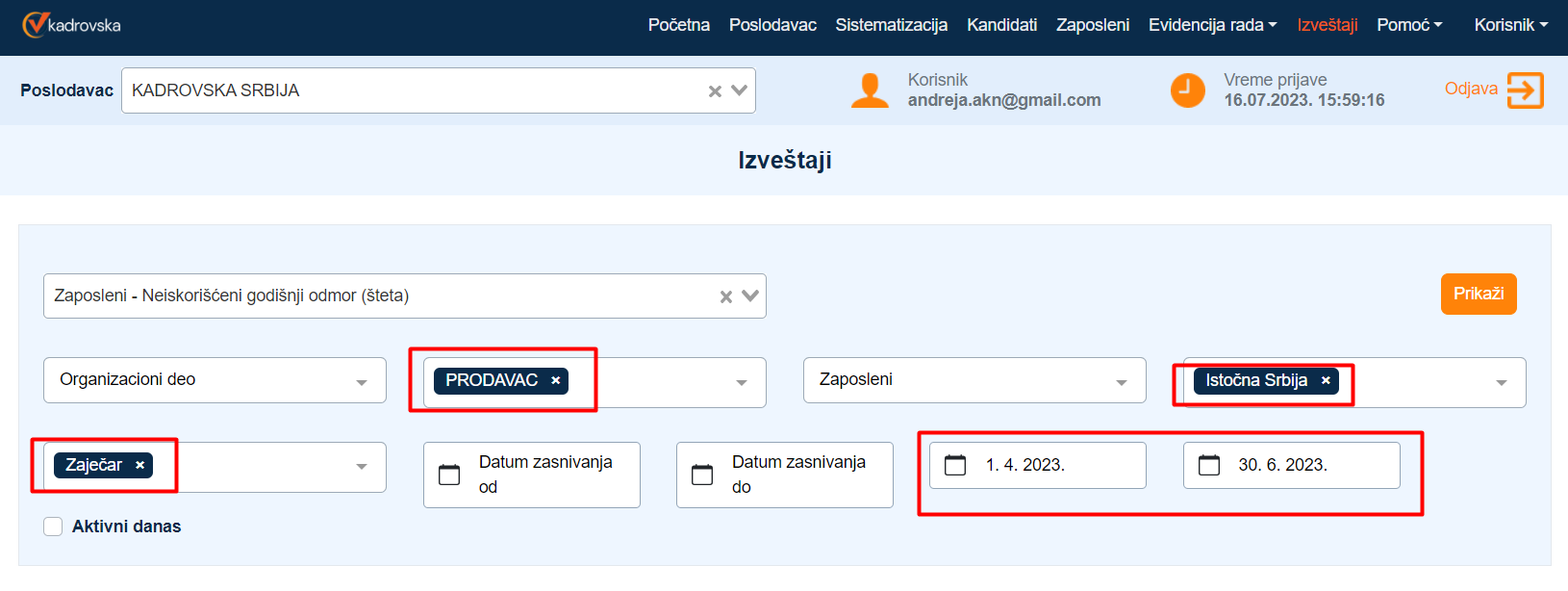Open the Korisnik menu in the navbar

(1510, 25)
